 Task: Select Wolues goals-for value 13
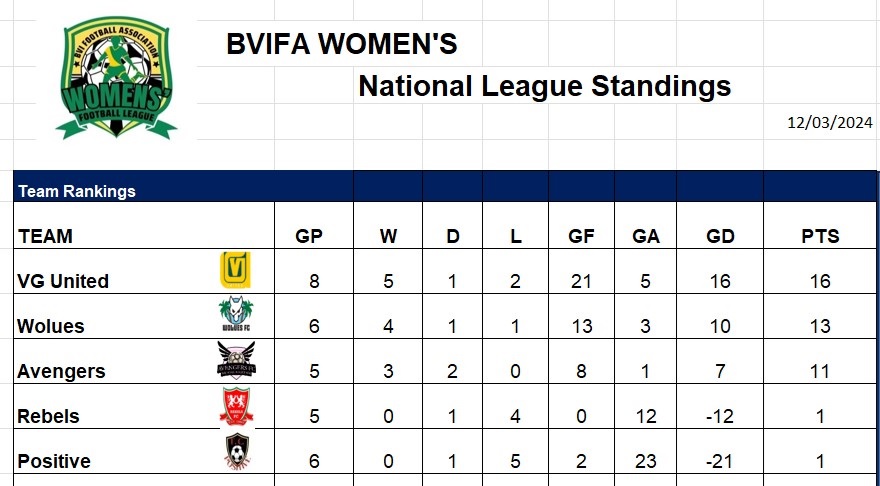coord(581,326)
